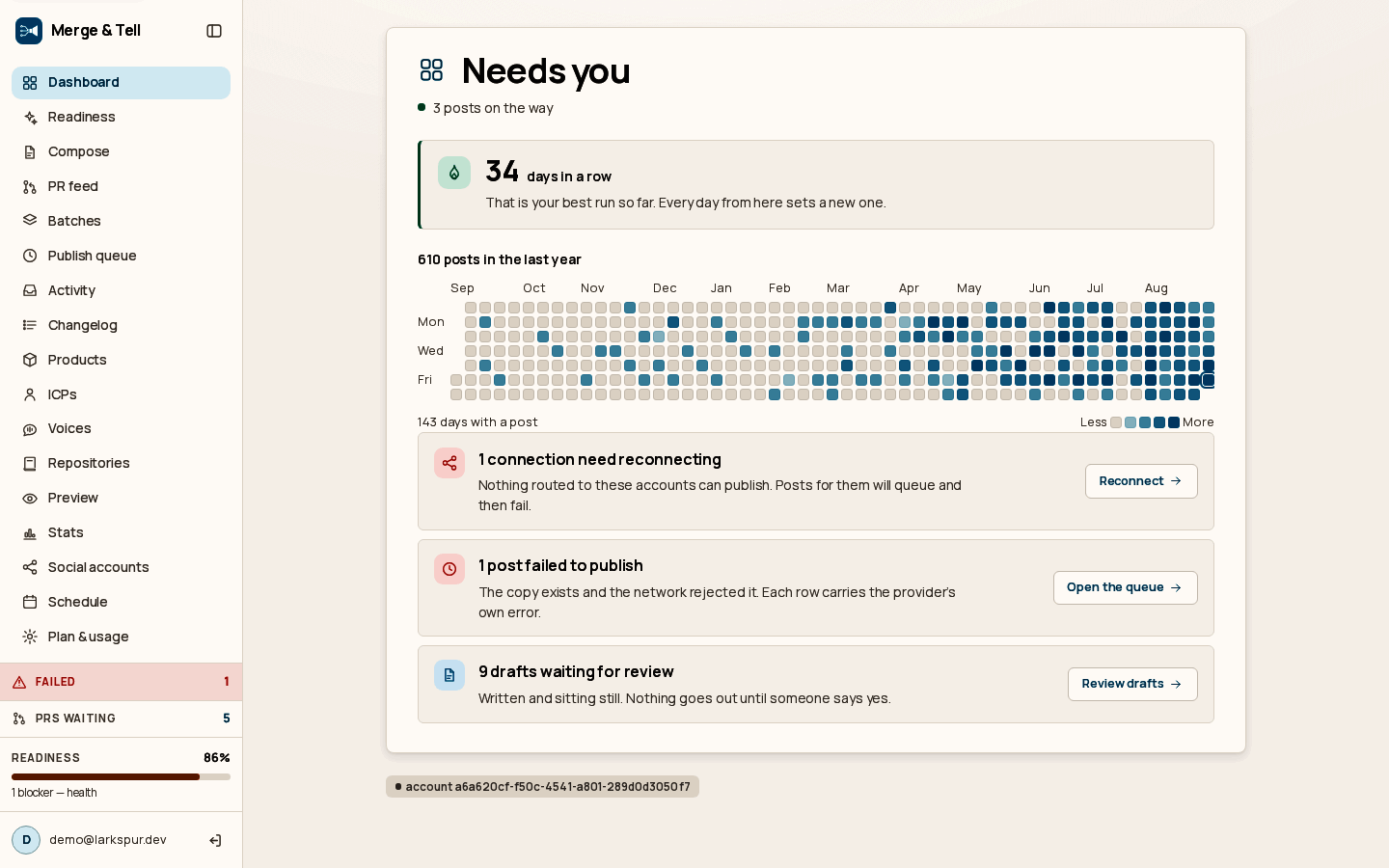Open the Readiness sparkle icon
The image size is (1389, 868).
pos(30,118)
